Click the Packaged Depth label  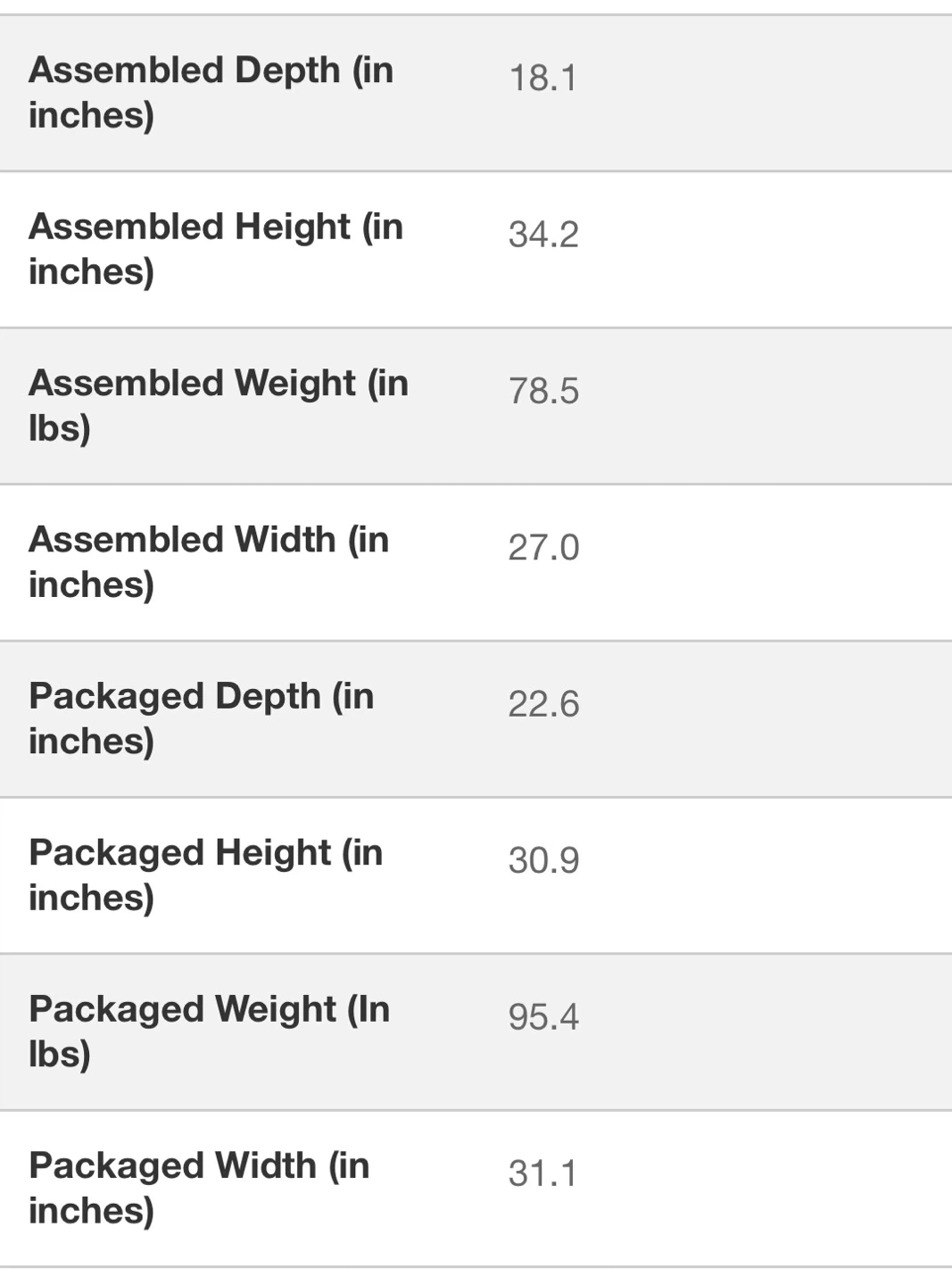click(202, 718)
